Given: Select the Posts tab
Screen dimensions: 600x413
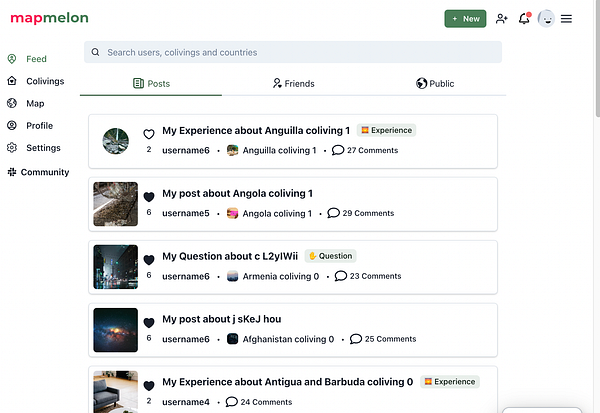Looking at the screenshot, I should (151, 84).
